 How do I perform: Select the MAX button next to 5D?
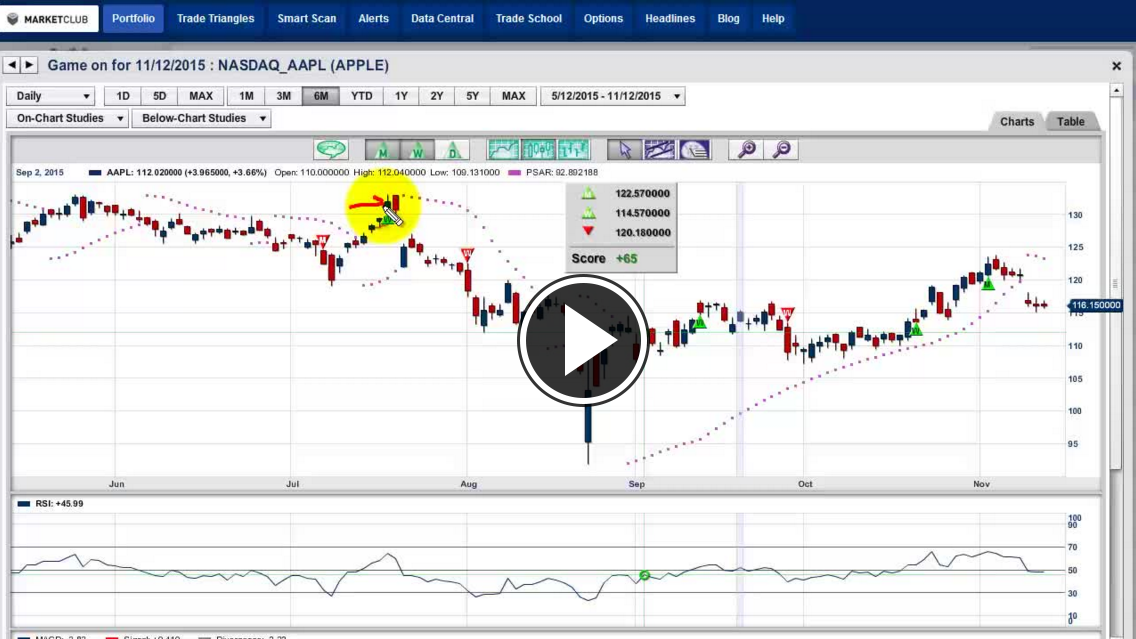(x=201, y=96)
